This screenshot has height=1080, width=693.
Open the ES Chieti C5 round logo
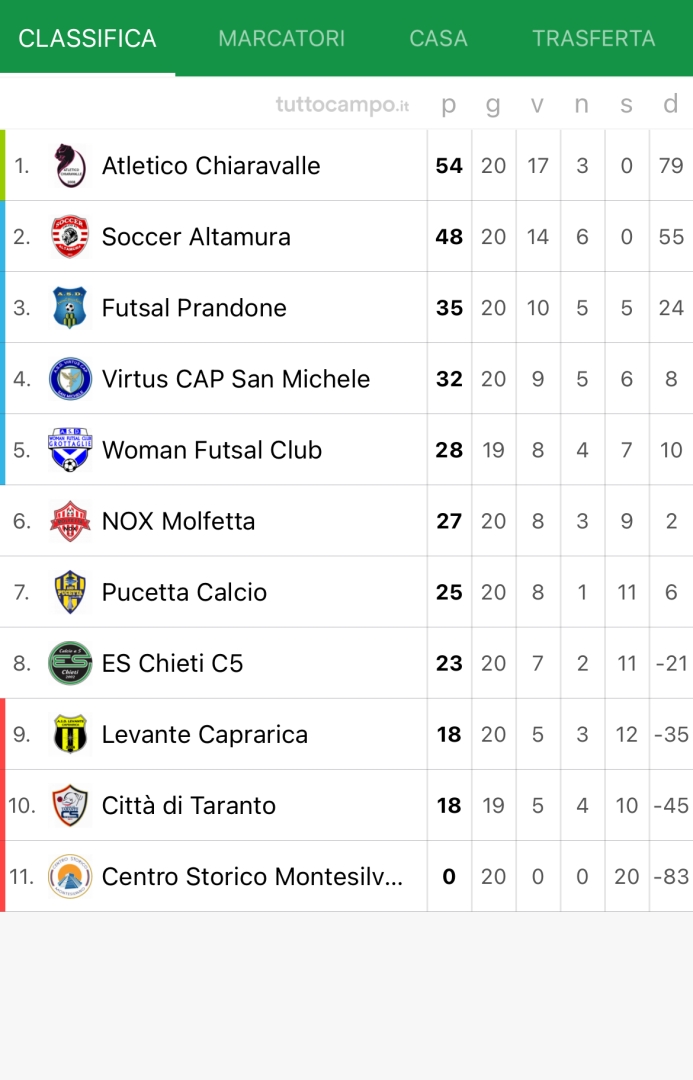70,663
